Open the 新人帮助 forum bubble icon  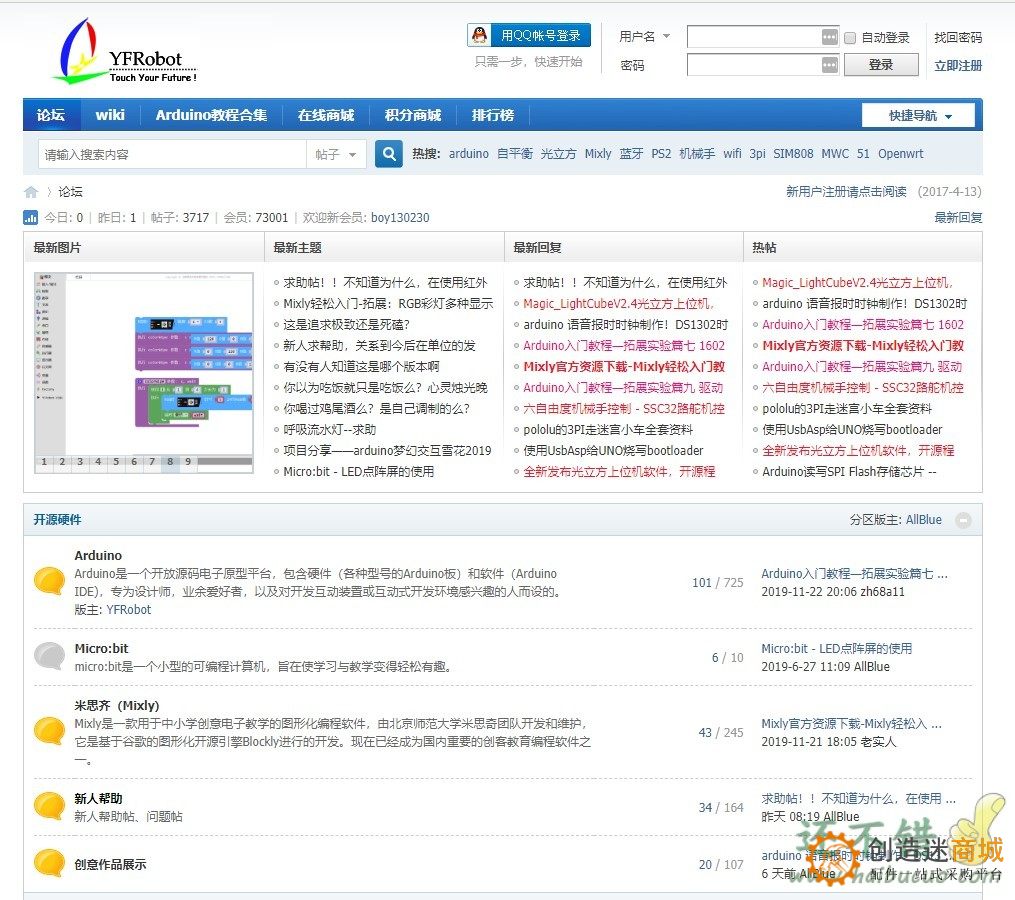49,806
